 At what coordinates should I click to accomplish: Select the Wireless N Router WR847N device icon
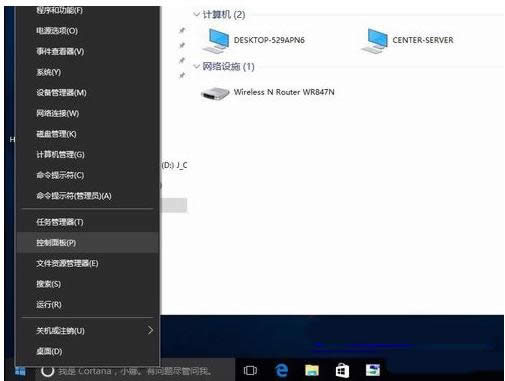pyautogui.click(x=215, y=93)
